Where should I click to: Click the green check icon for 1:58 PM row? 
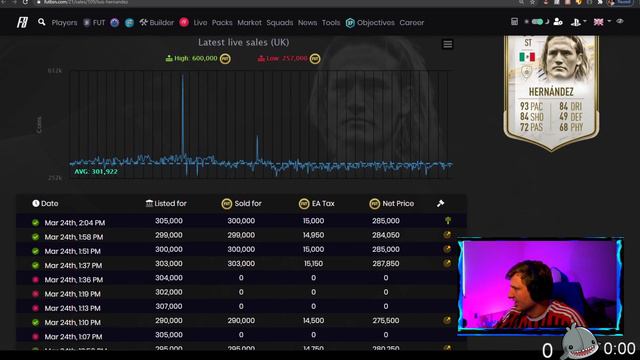(x=36, y=237)
